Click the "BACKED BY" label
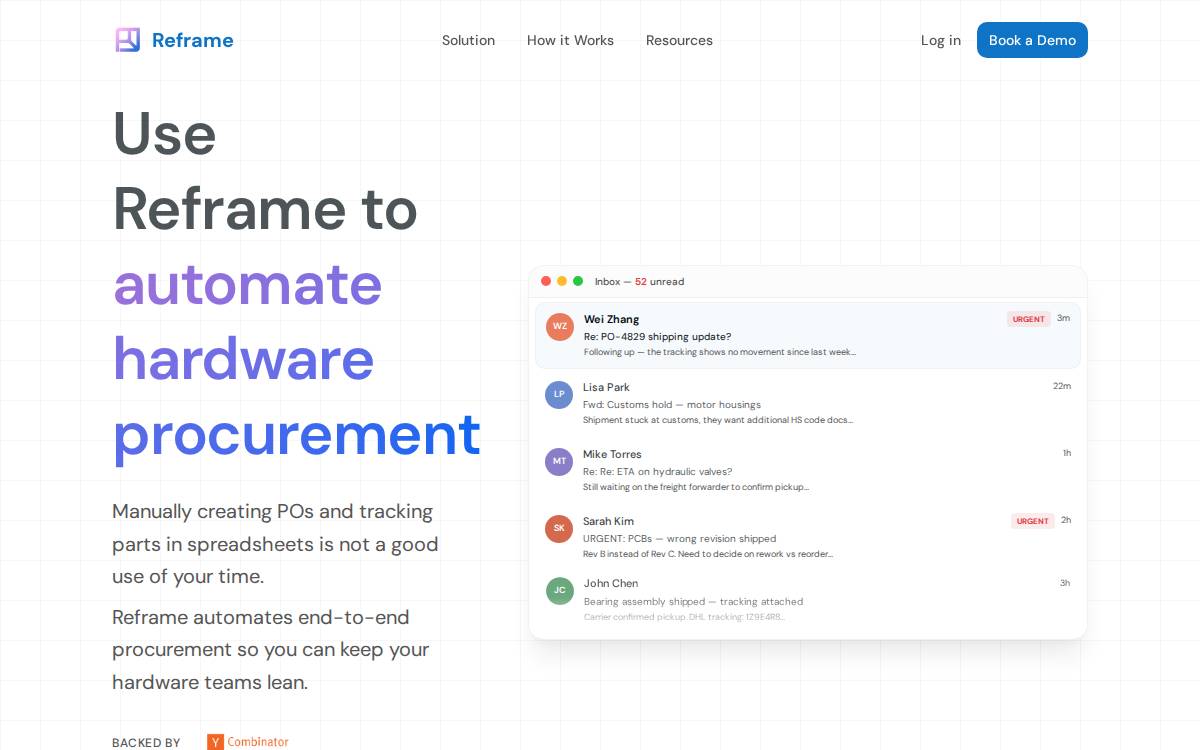1200x750 pixels. tap(146, 743)
